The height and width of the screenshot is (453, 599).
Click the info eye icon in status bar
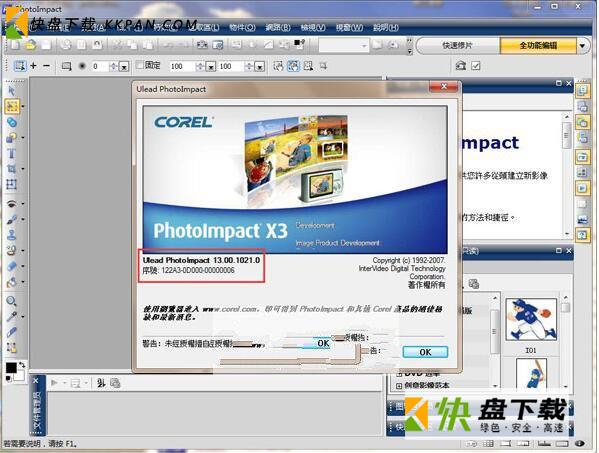[x=580, y=443]
